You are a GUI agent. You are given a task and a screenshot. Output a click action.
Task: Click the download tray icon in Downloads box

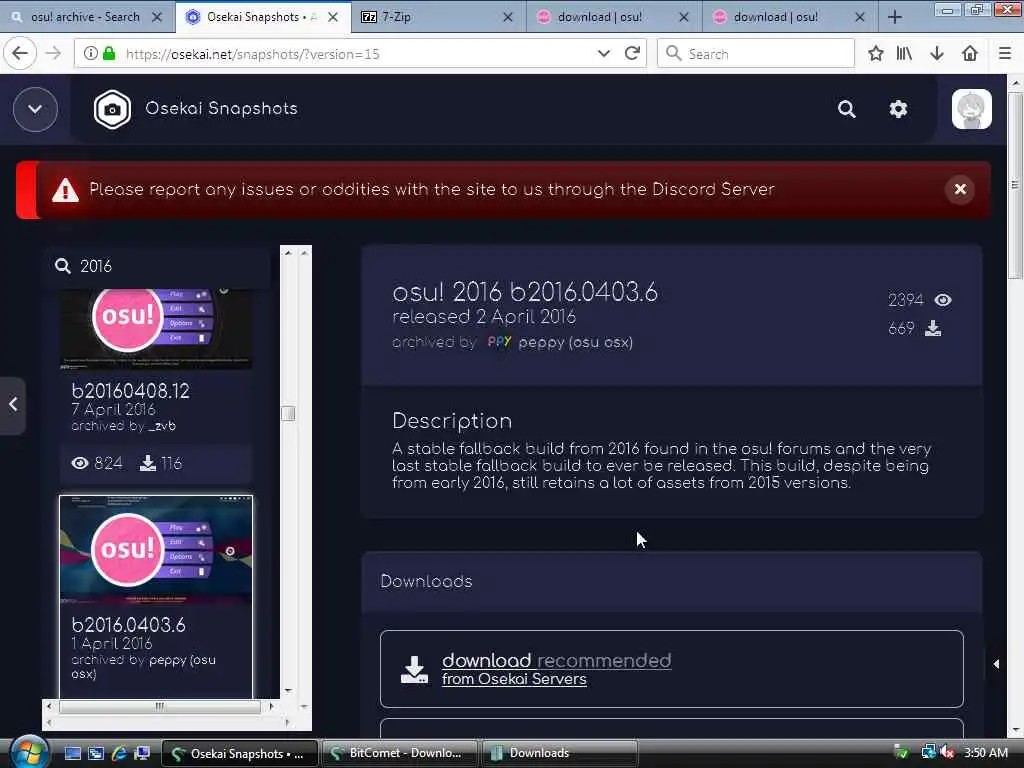414,670
